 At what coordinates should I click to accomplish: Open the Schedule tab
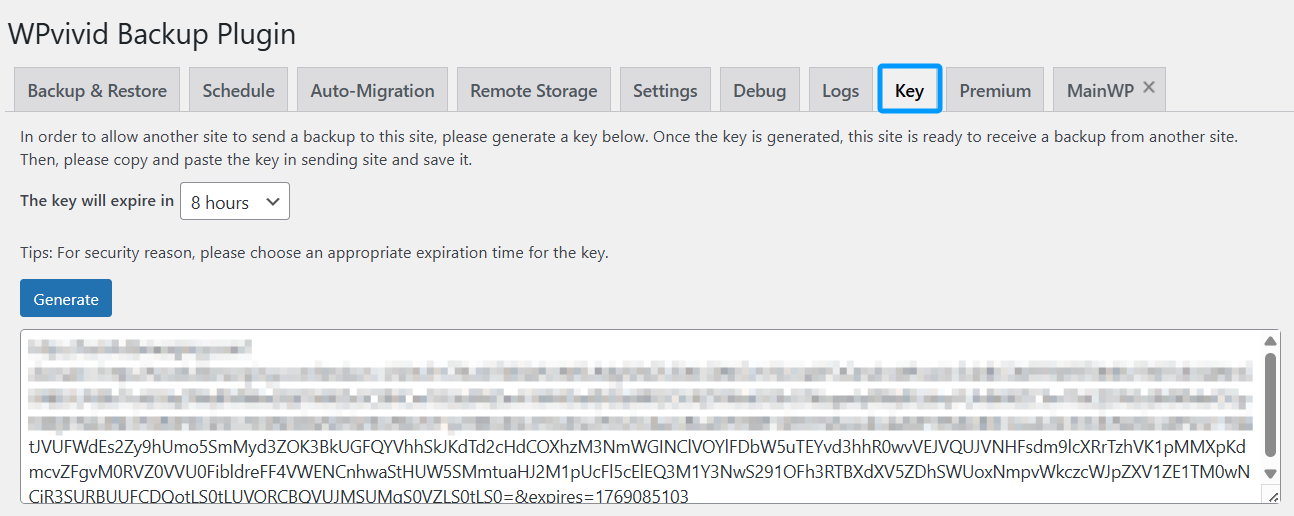click(238, 91)
